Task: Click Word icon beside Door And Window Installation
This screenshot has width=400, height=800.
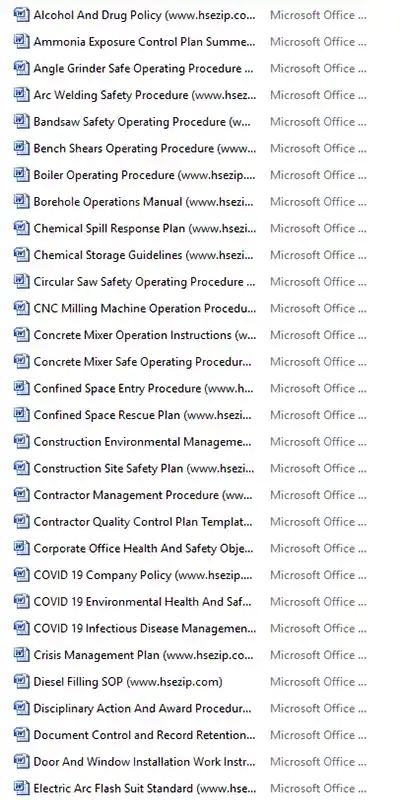Action: click(21, 761)
